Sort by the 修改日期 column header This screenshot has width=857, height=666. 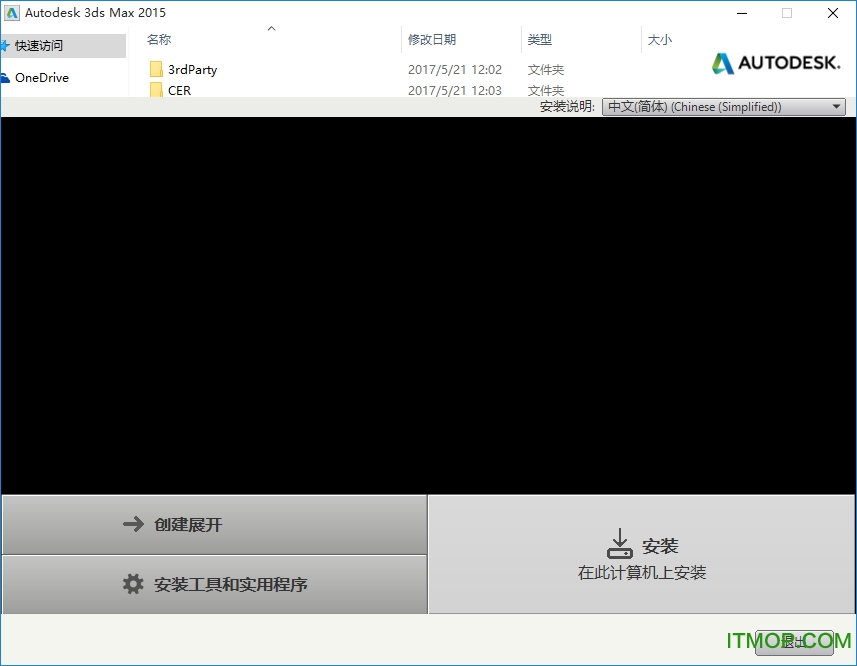432,39
